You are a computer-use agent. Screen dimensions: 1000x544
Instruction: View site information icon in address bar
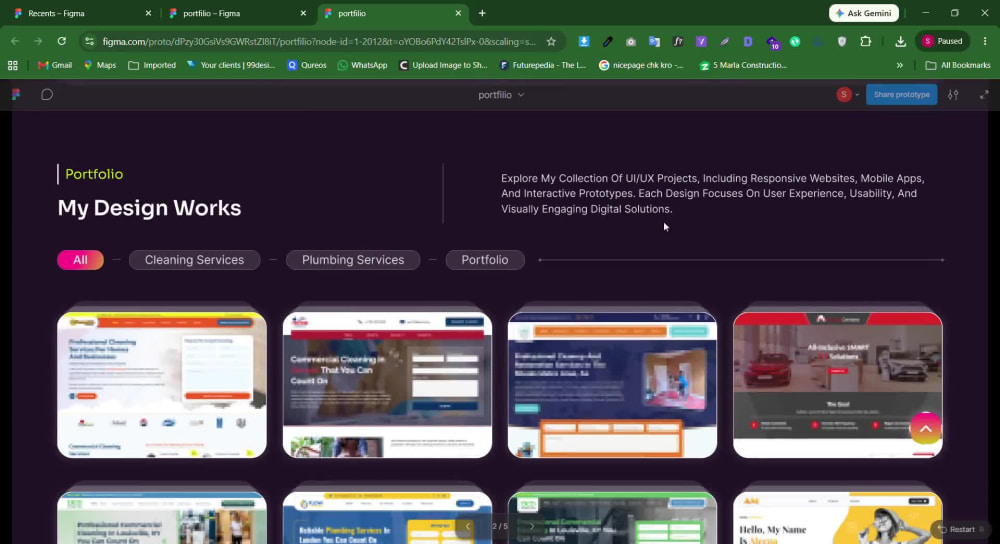point(89,41)
